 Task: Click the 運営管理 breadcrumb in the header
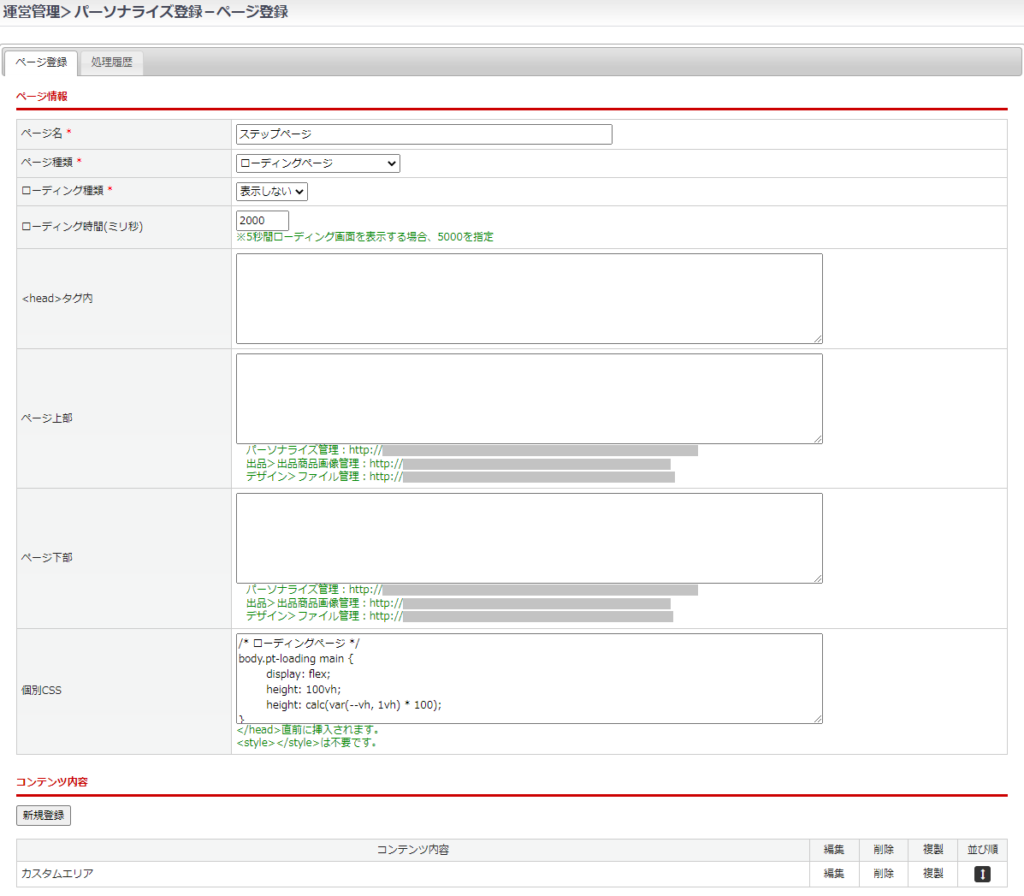[x=31, y=12]
